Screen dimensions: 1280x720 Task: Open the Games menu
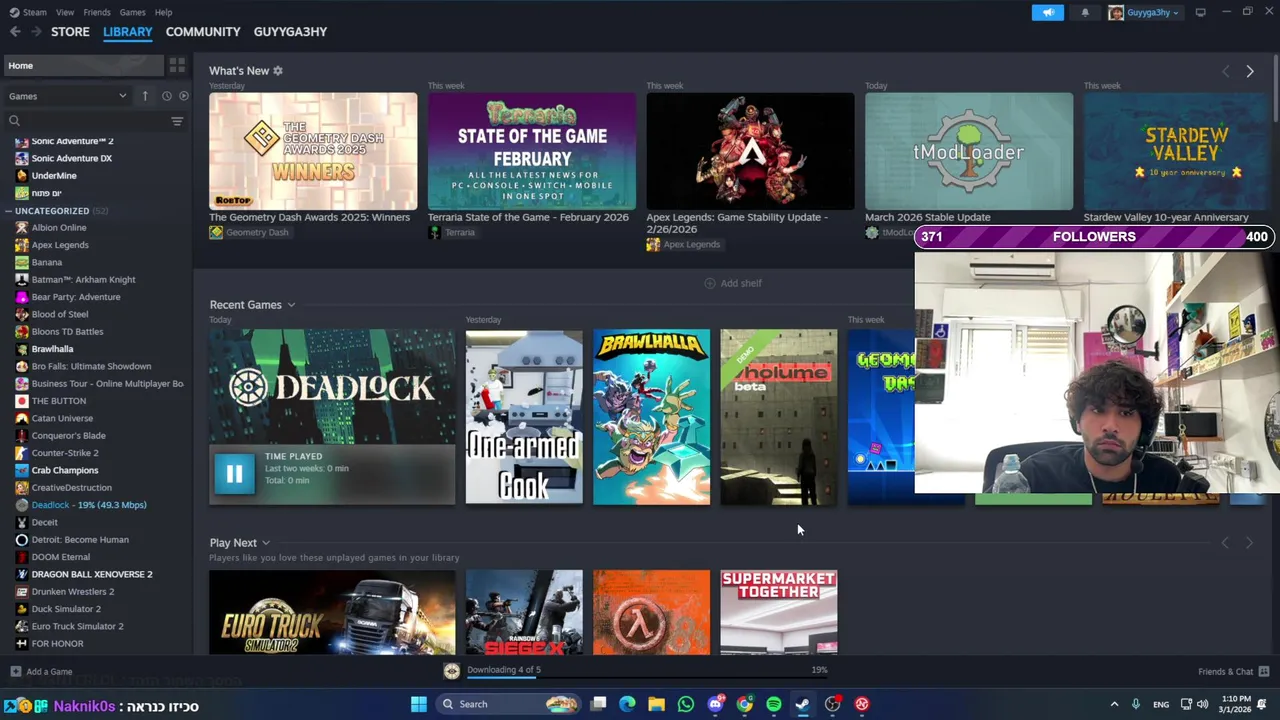pos(132,12)
